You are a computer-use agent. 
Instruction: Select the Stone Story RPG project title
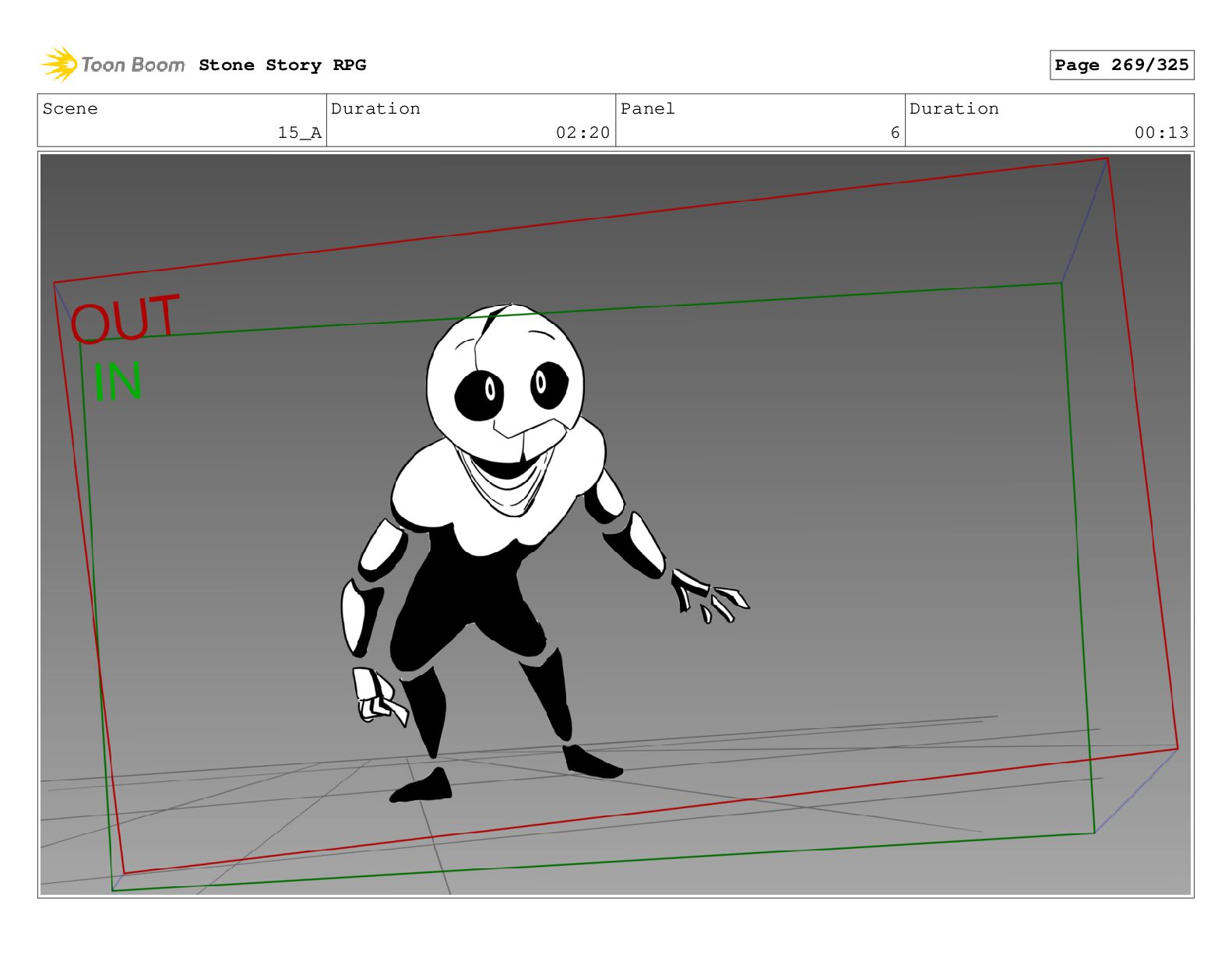pyautogui.click(x=282, y=65)
